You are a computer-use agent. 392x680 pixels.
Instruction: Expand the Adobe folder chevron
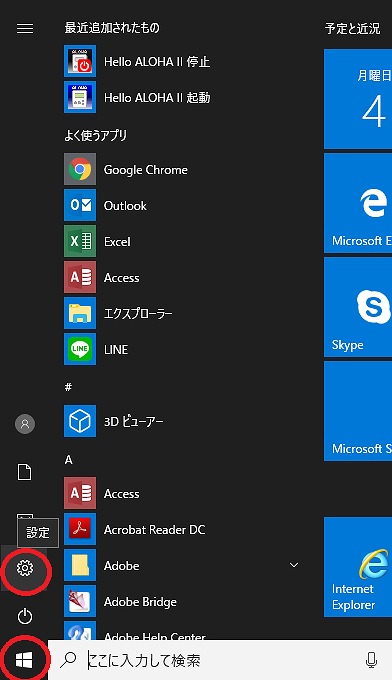coord(294,565)
